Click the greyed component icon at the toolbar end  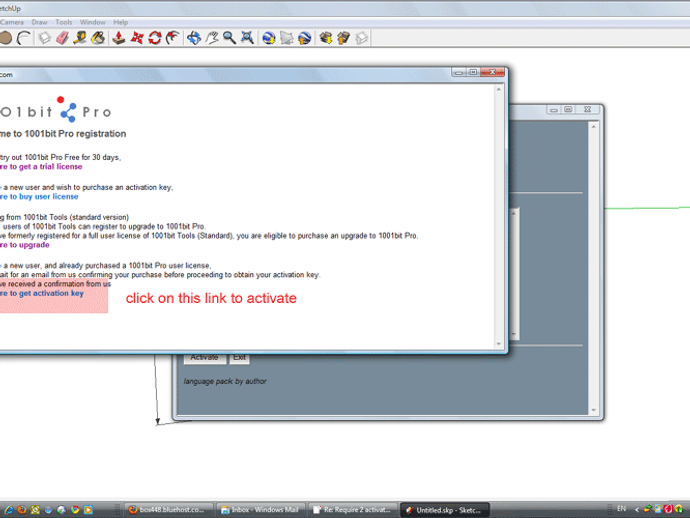click(361, 38)
